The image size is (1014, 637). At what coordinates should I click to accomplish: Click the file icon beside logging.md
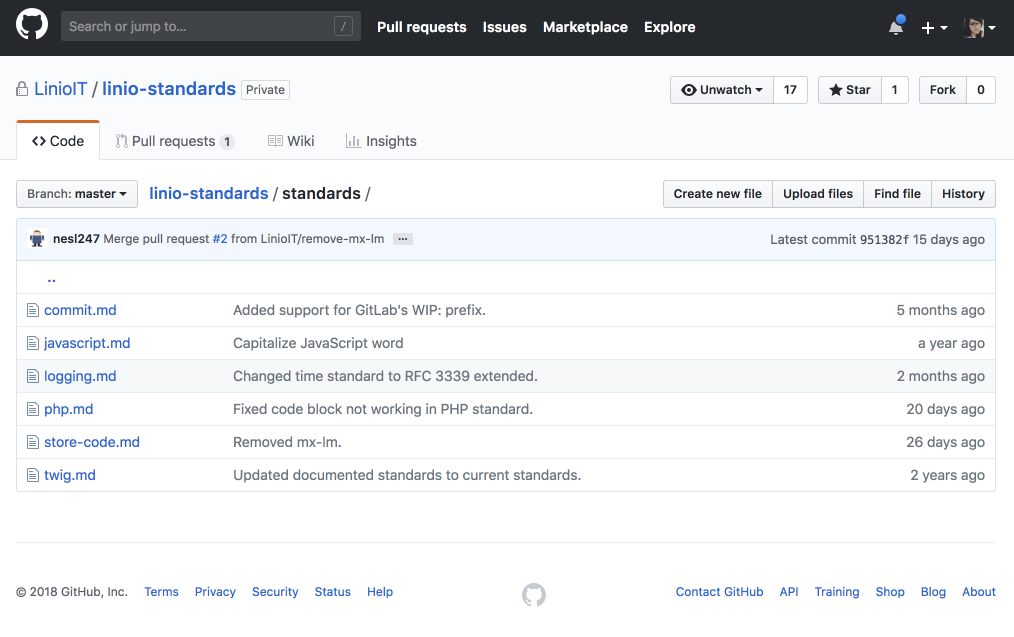coord(33,376)
